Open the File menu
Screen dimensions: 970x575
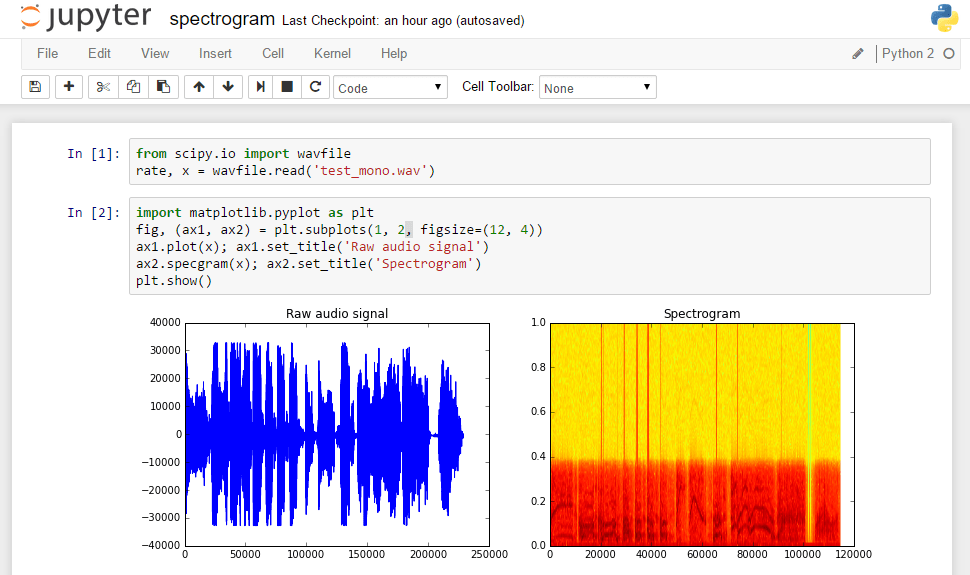(x=47, y=53)
